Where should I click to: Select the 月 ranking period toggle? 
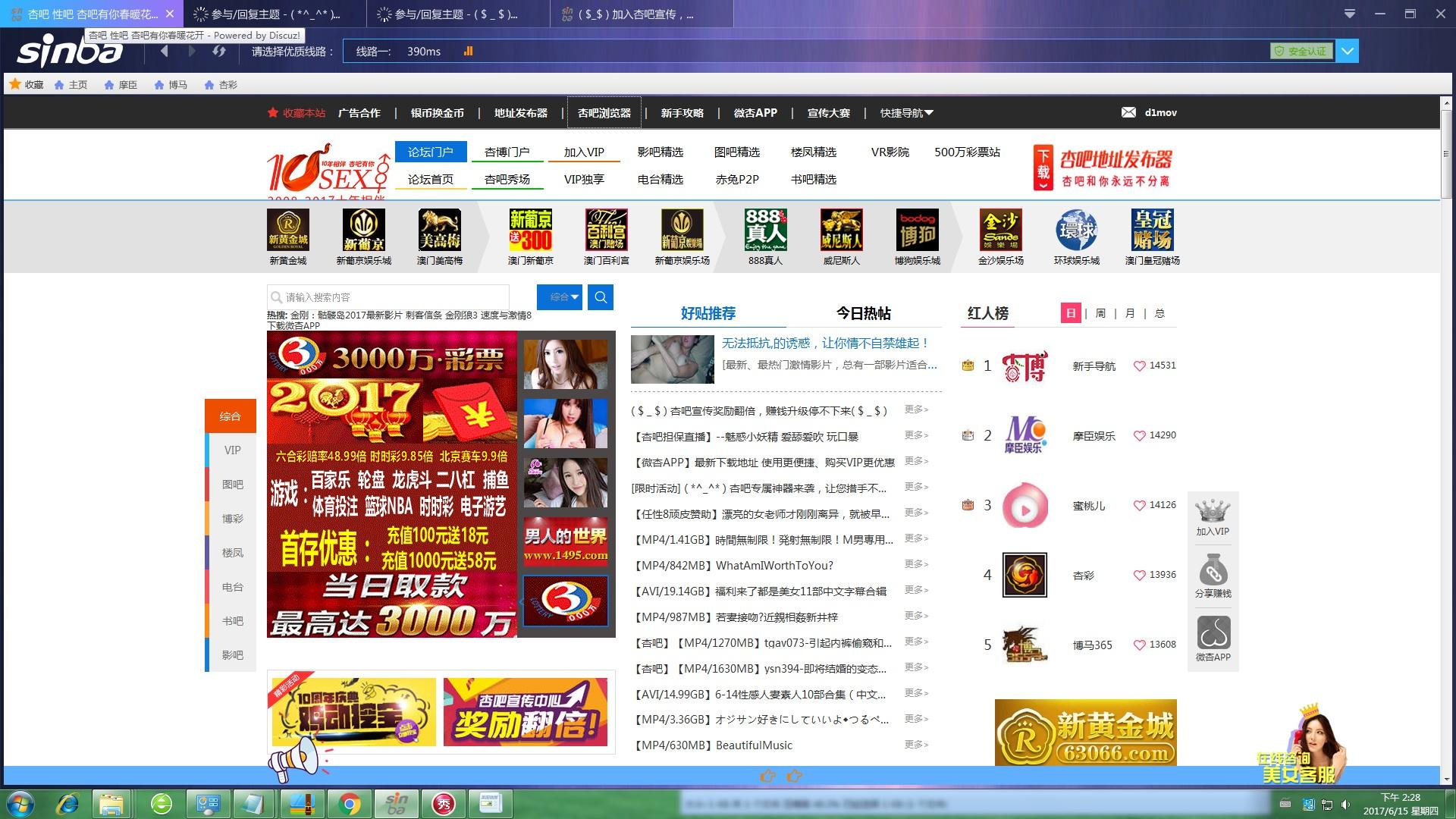(1130, 313)
